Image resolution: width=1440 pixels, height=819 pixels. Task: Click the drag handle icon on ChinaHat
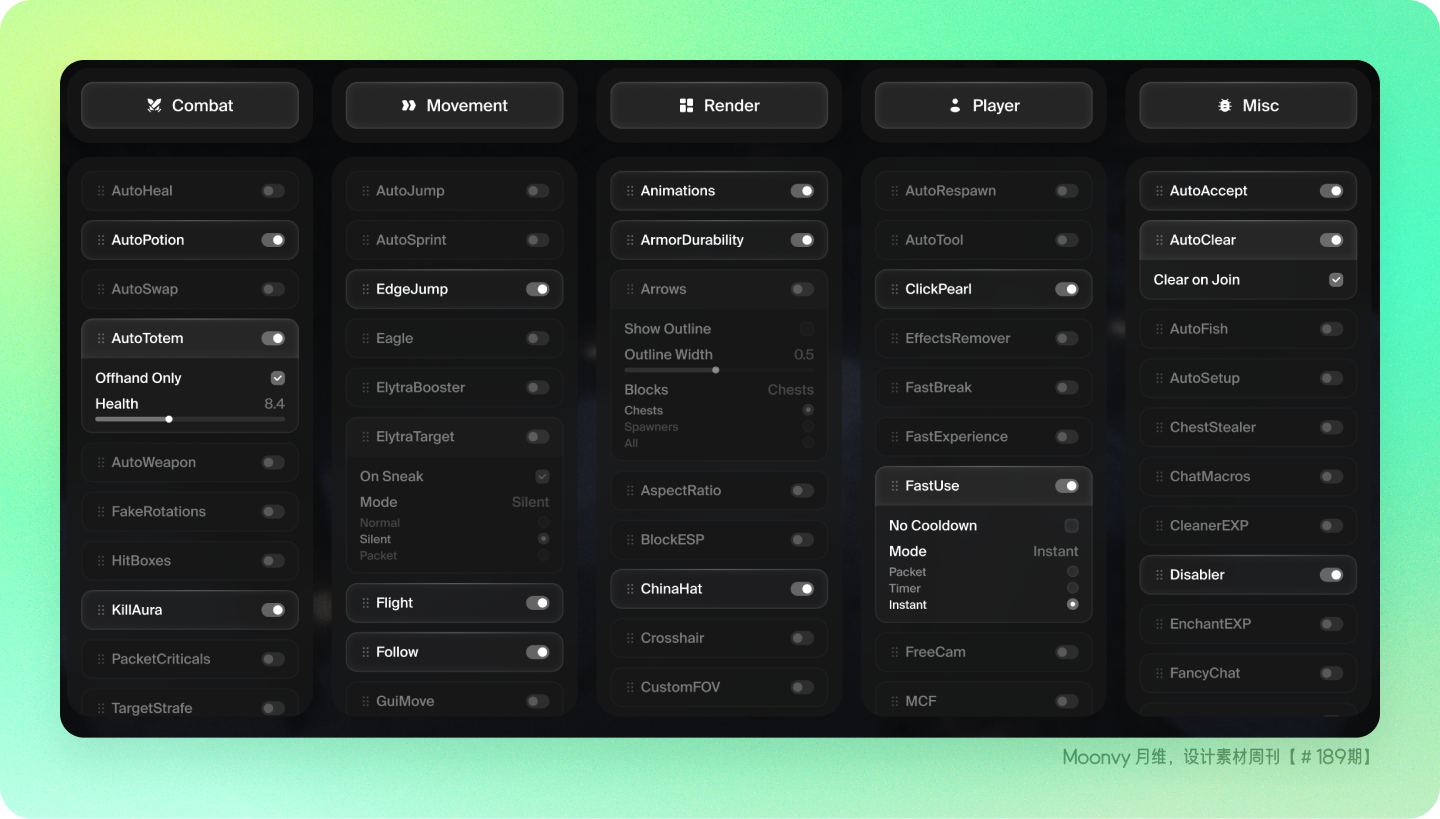(630, 589)
